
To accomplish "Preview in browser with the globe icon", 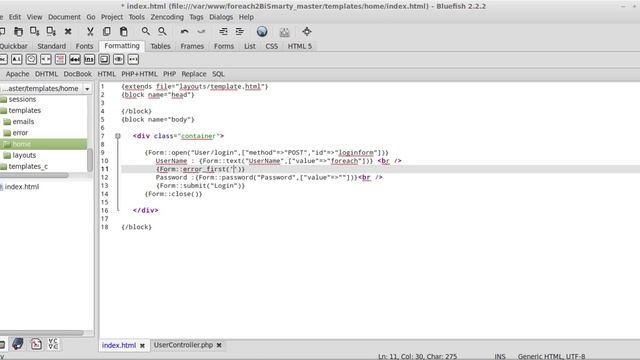I will click(262, 31).
